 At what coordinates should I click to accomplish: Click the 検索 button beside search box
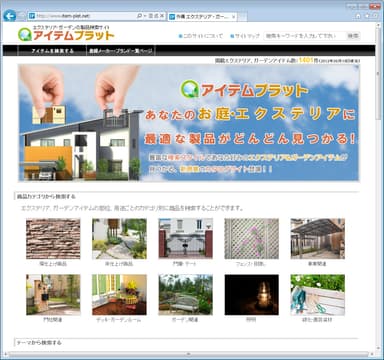pos(353,36)
